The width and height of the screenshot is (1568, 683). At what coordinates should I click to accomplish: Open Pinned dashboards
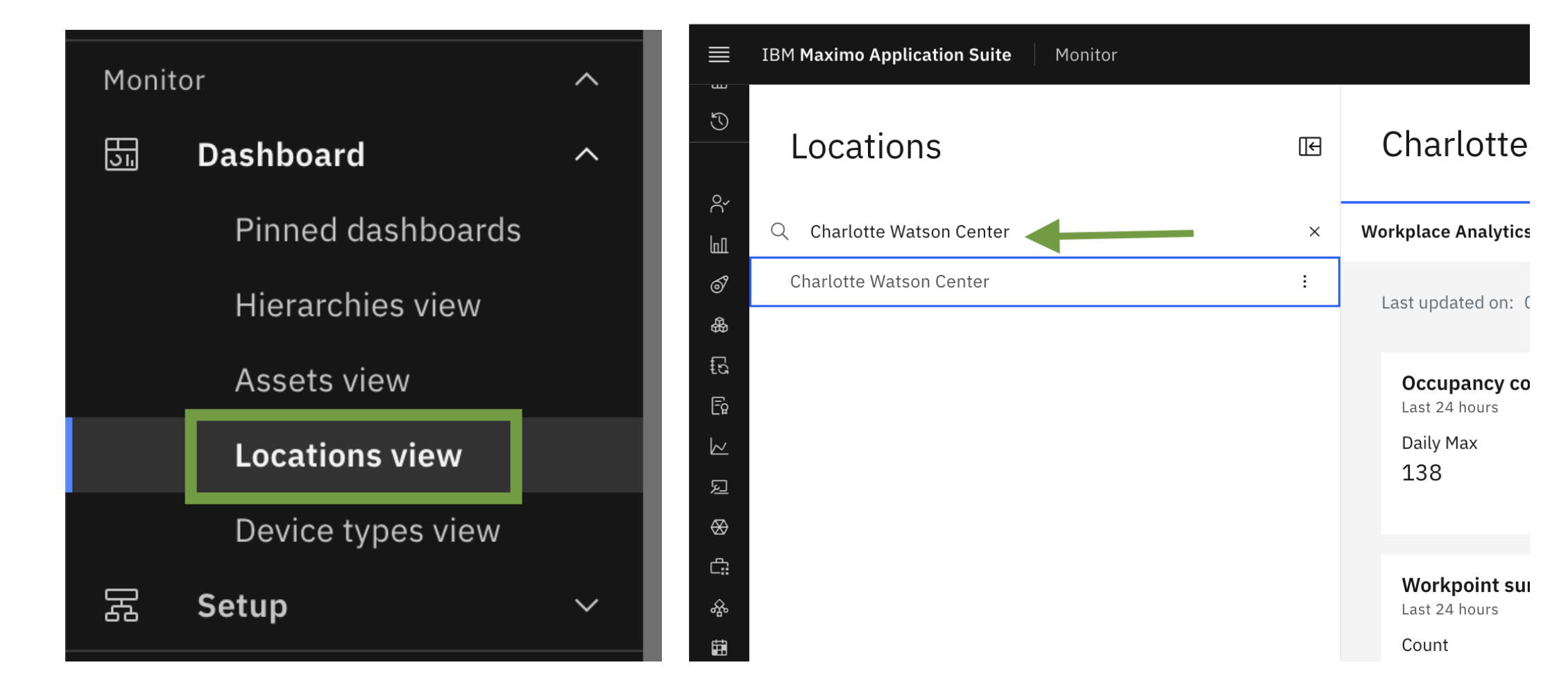pos(377,230)
